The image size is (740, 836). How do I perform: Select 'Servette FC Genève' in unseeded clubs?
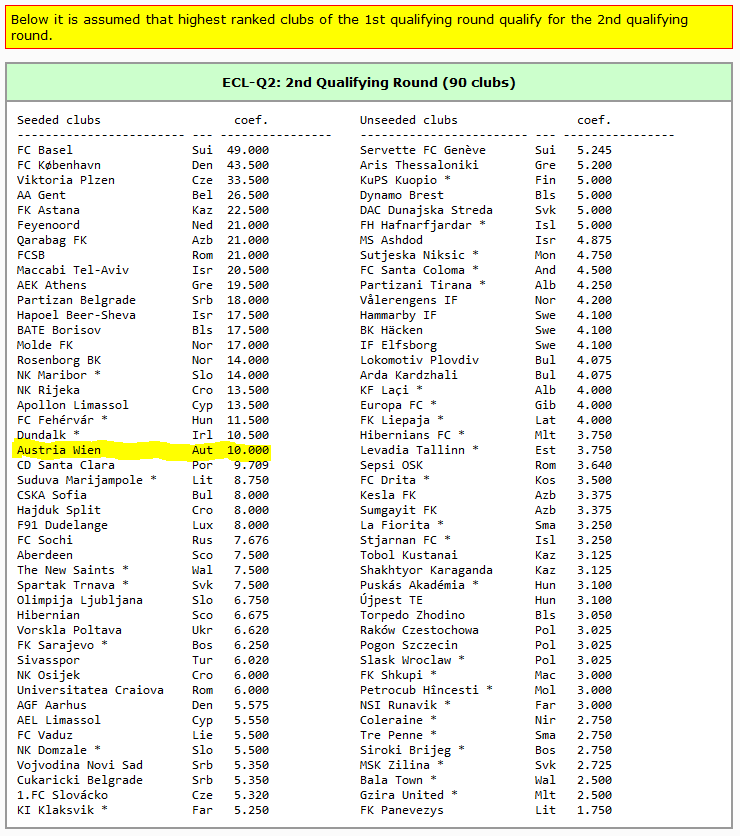[423, 150]
